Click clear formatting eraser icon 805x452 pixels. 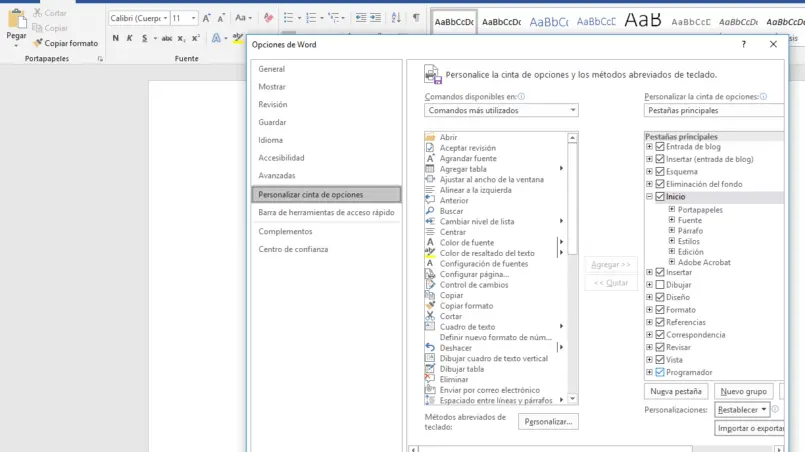point(268,18)
